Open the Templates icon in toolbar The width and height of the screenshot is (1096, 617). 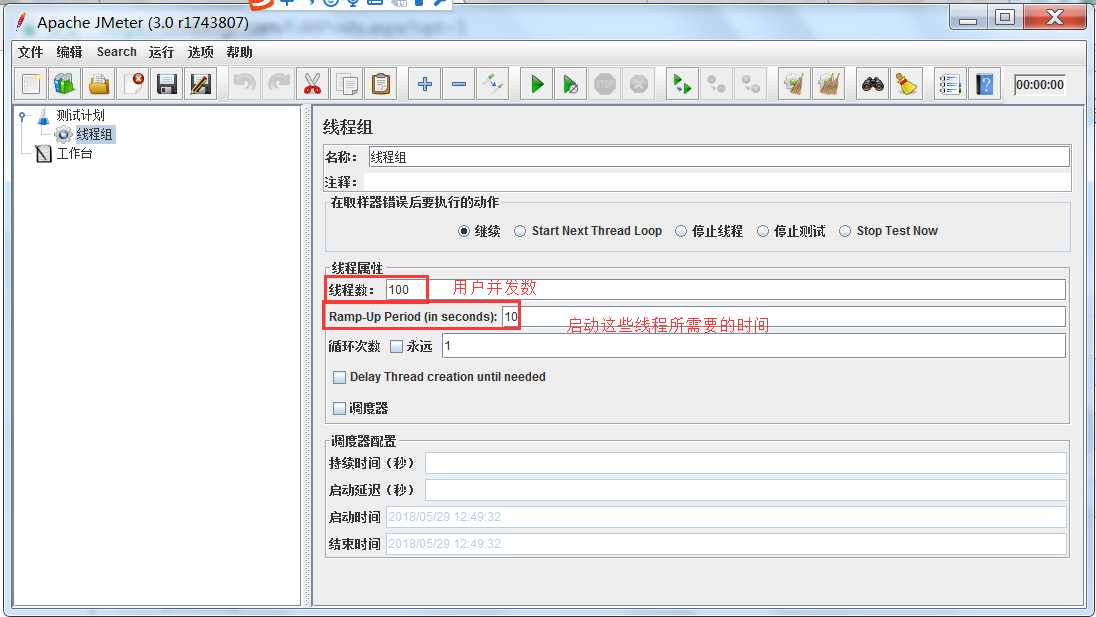pyautogui.click(x=64, y=85)
